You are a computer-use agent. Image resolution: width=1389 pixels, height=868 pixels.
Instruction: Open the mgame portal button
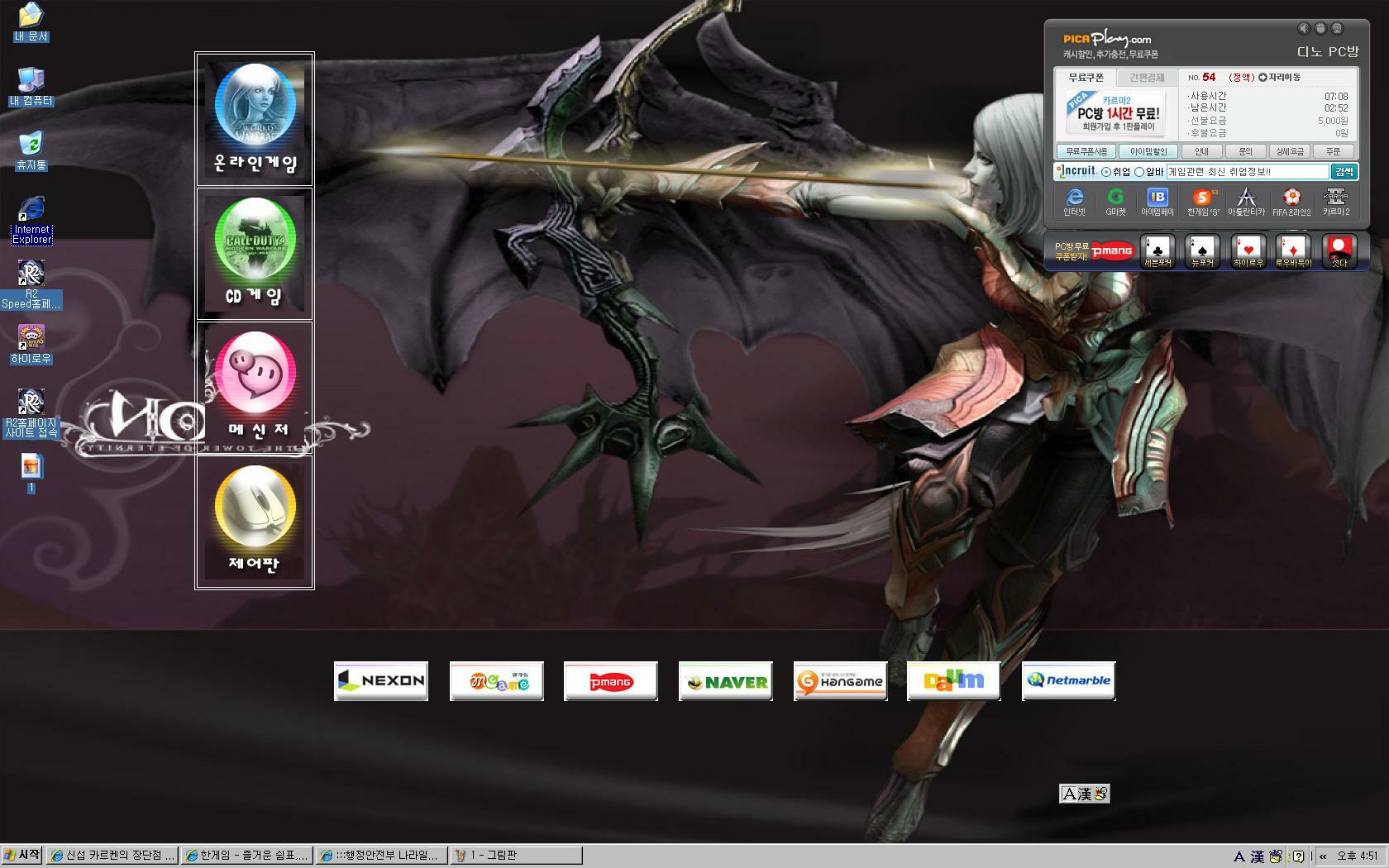[496, 681]
